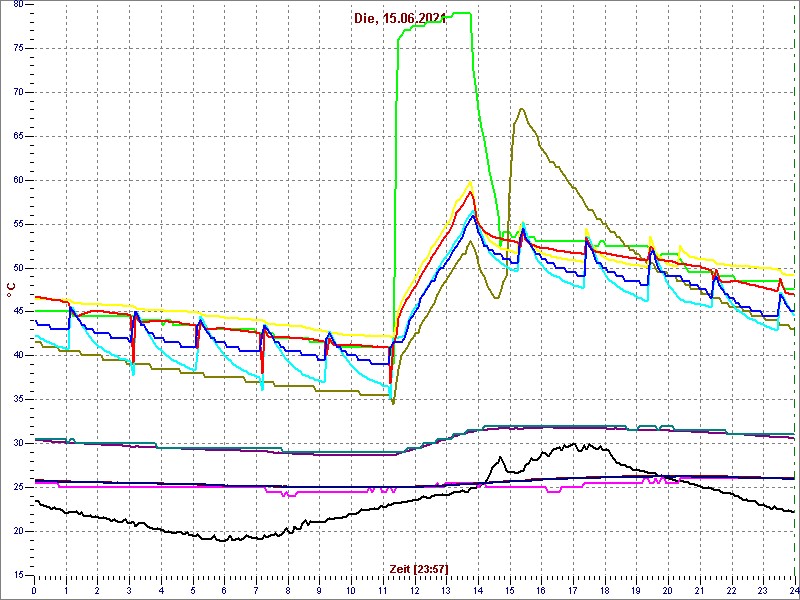Select the 15 label on temperature axis
The image size is (800, 600).
pyautogui.click(x=18, y=575)
